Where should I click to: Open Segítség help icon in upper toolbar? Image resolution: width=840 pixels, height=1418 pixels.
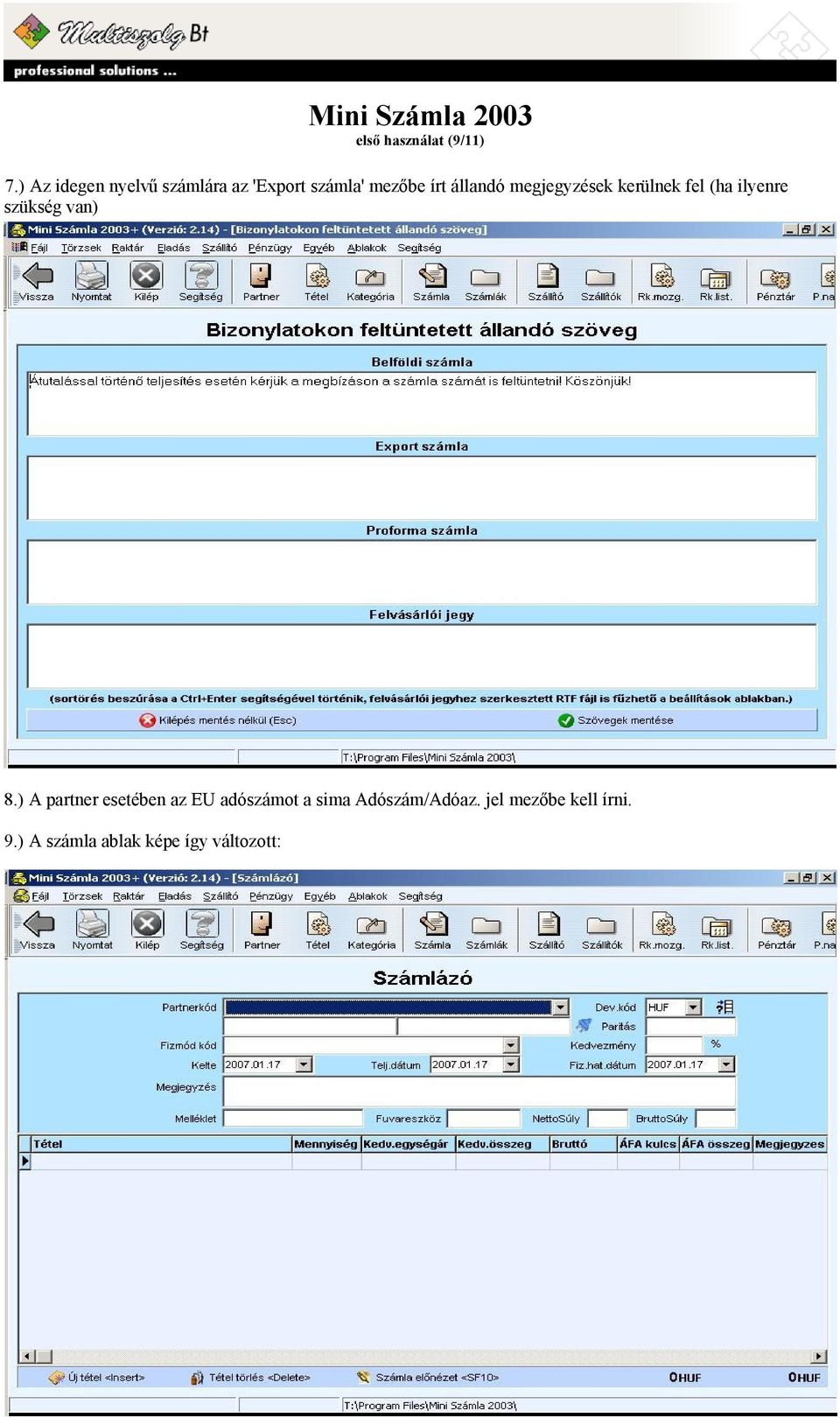click(x=201, y=276)
